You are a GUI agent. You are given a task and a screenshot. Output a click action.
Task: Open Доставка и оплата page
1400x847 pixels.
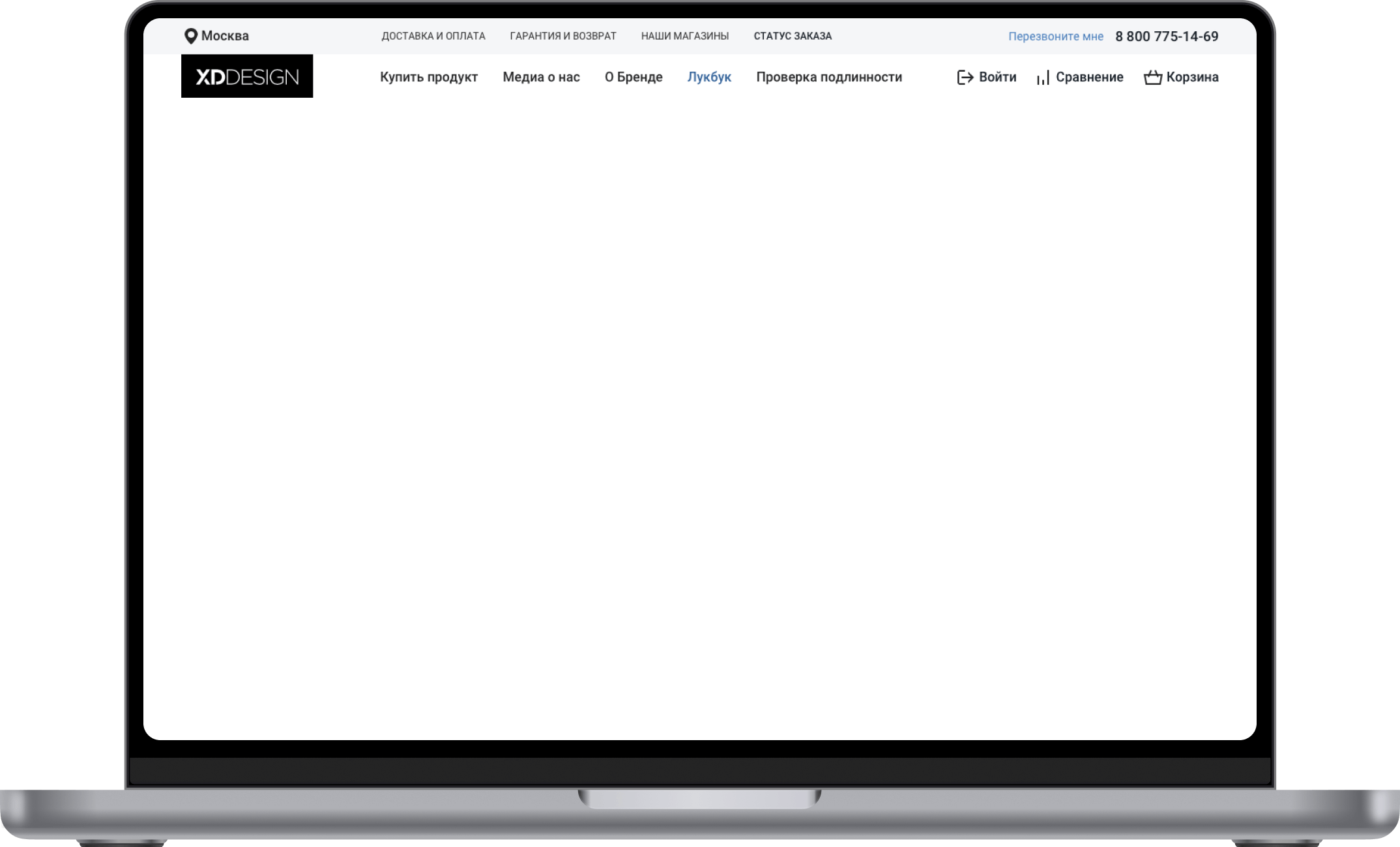pyautogui.click(x=433, y=36)
